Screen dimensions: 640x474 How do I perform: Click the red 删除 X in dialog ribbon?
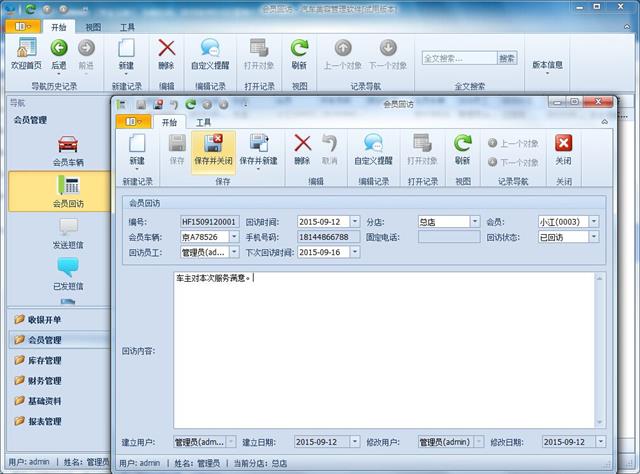[302, 144]
